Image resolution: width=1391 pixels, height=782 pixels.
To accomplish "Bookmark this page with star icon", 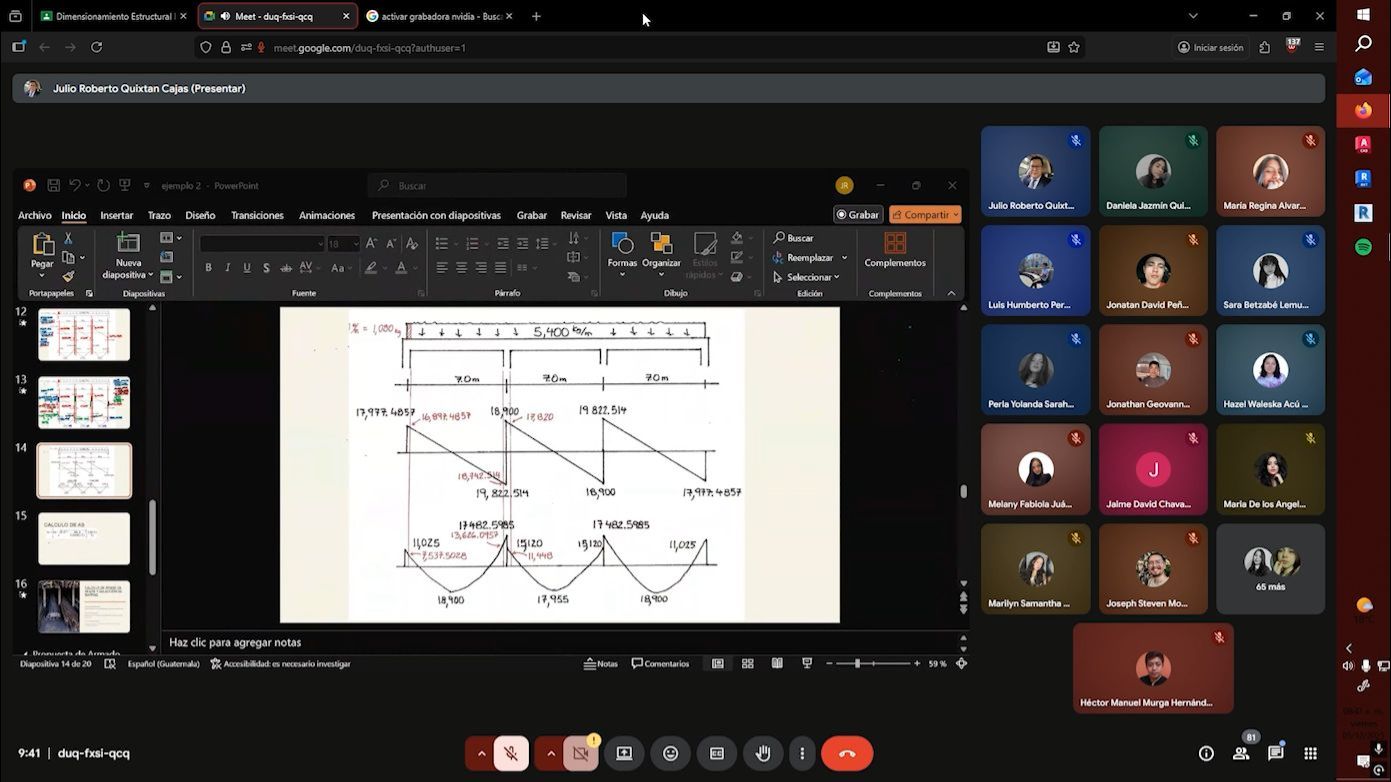I will pos(1074,47).
